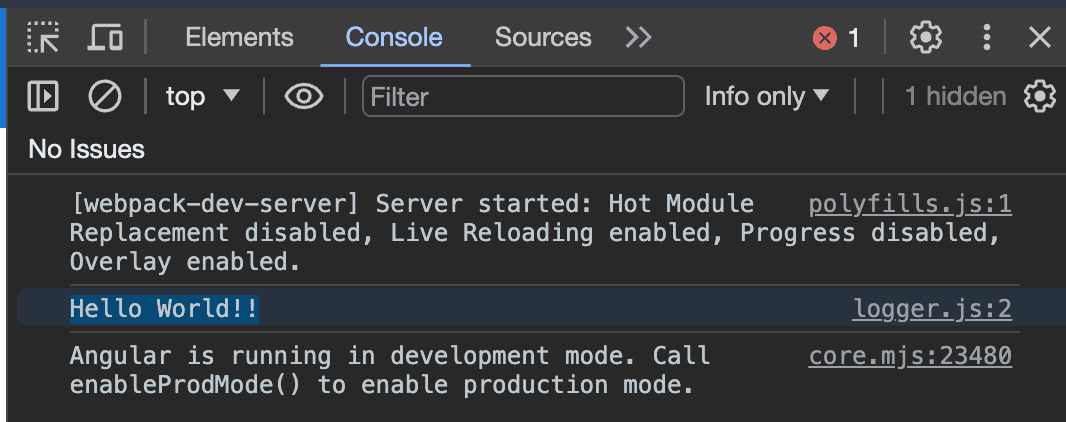Open the core.mjs:23480 source link
This screenshot has height=422, width=1066.
pyautogui.click(x=910, y=355)
